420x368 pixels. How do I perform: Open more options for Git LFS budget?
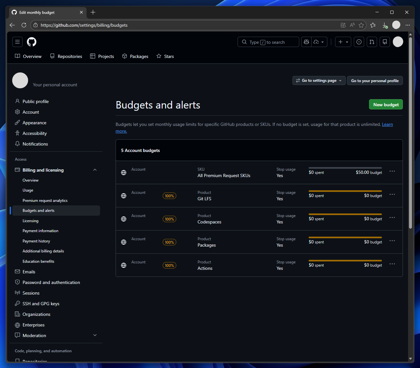[392, 194]
